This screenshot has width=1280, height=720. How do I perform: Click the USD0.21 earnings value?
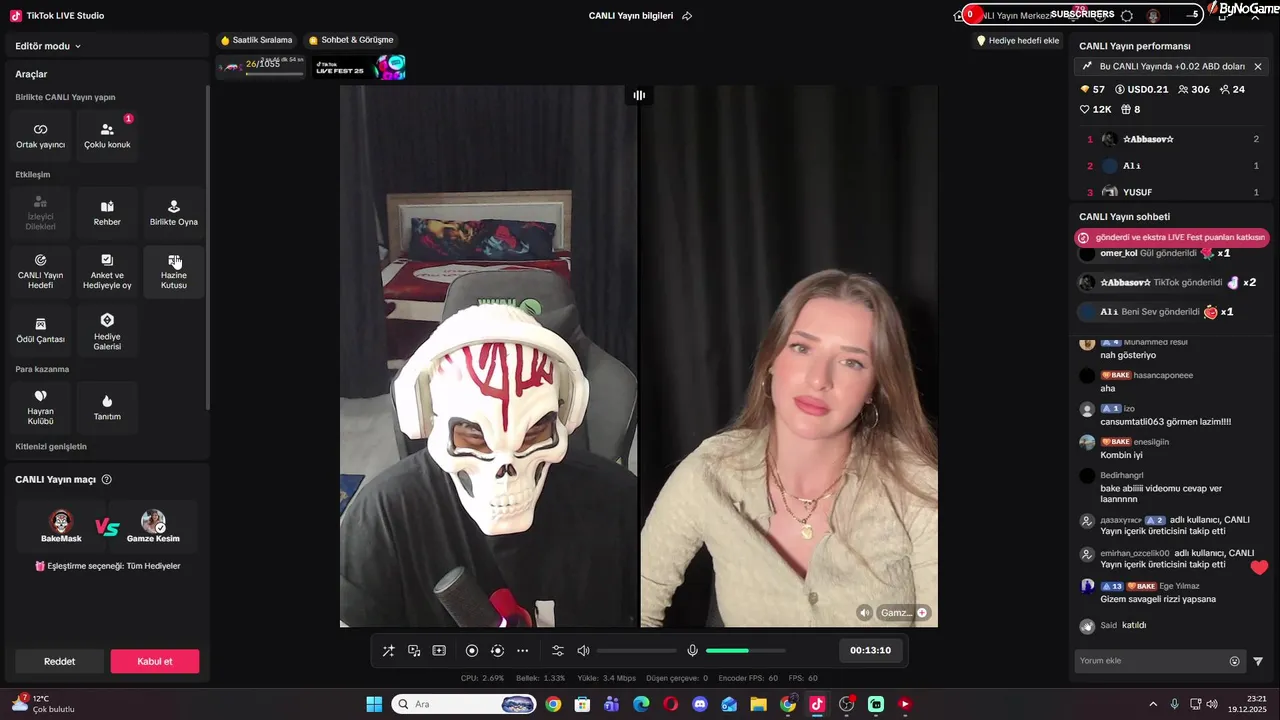click(1141, 90)
